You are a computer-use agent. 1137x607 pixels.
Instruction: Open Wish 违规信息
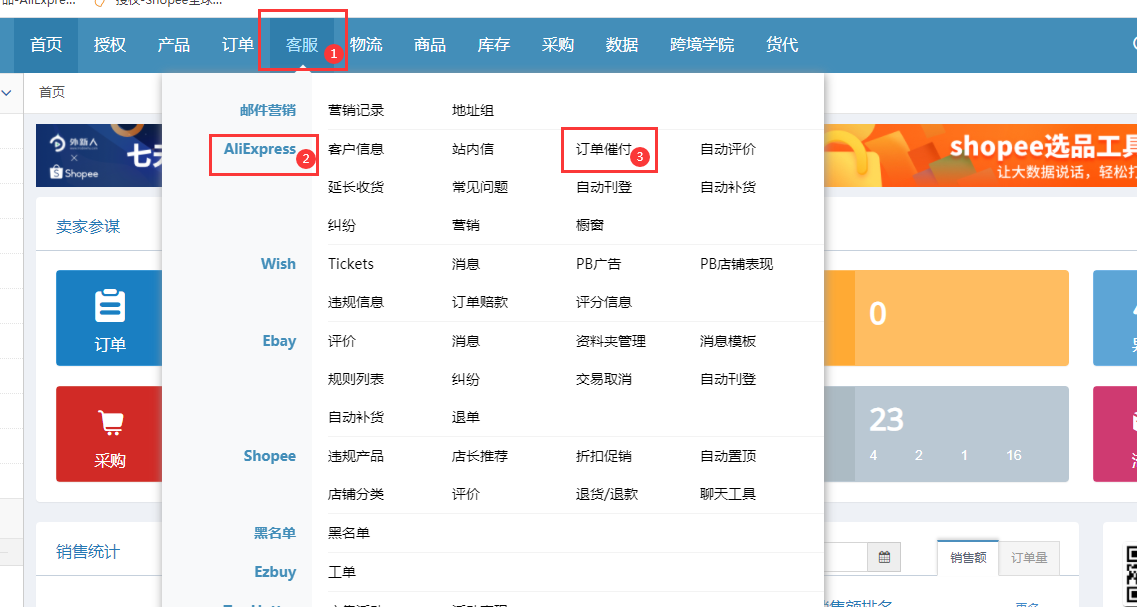(x=355, y=302)
